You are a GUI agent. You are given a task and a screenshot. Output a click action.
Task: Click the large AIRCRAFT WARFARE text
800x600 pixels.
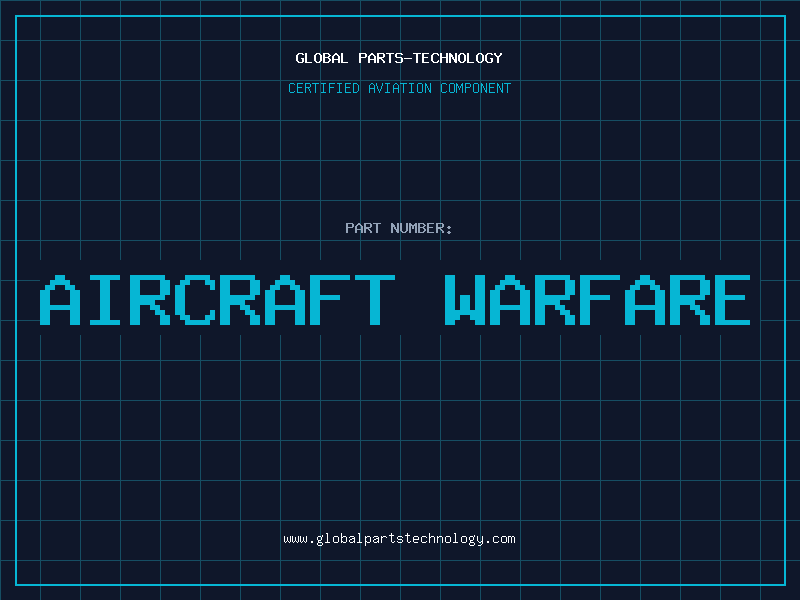point(395,300)
